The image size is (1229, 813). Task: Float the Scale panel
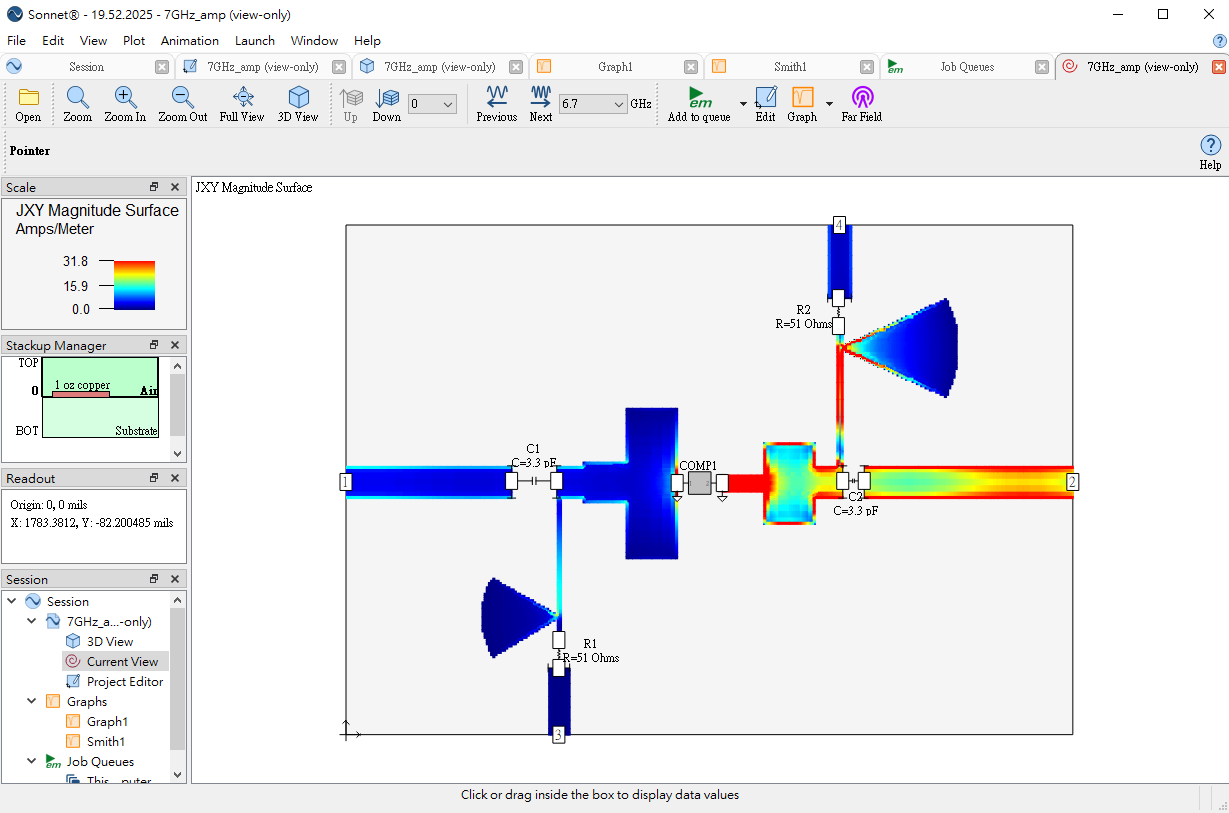pyautogui.click(x=154, y=187)
